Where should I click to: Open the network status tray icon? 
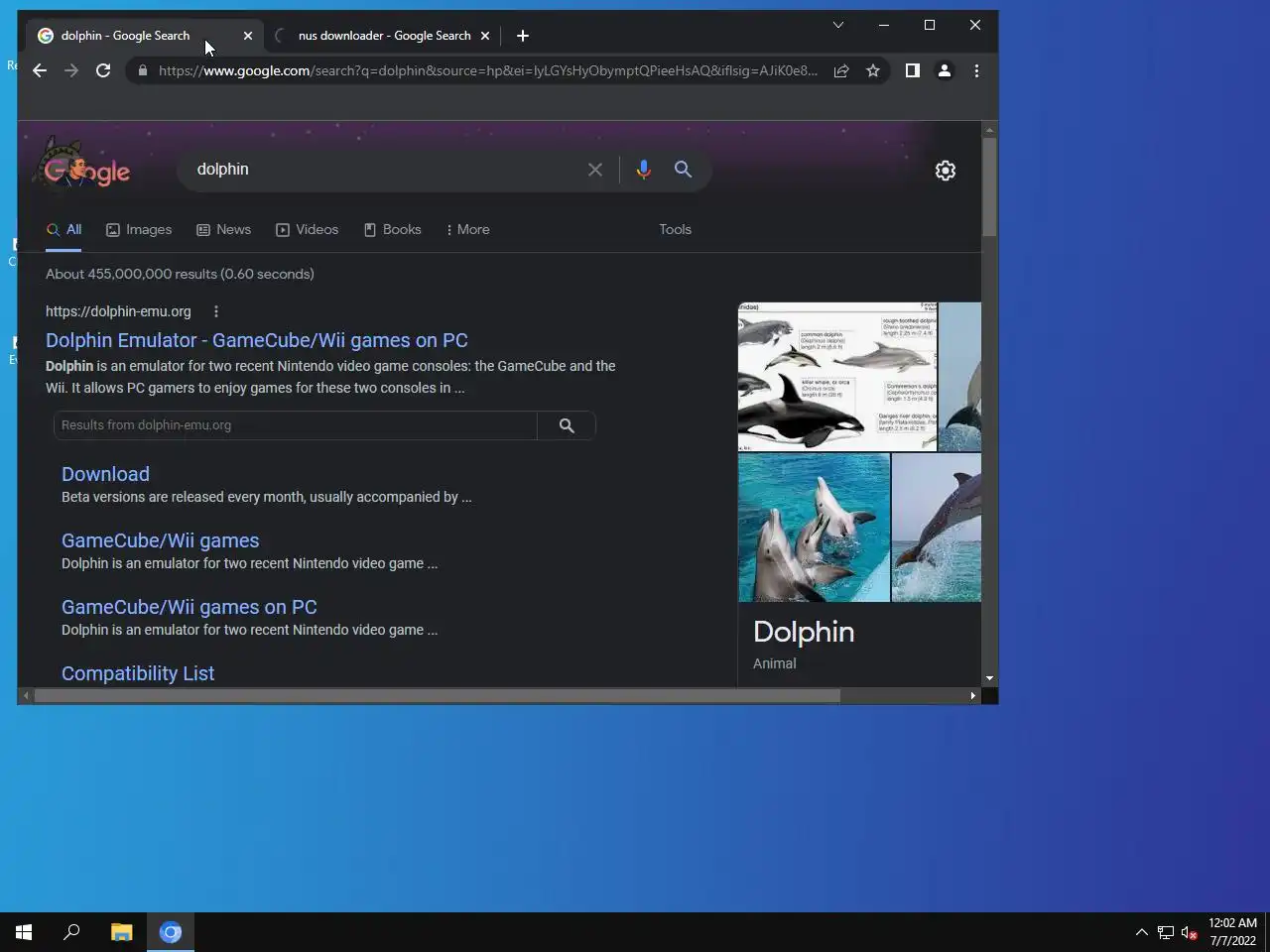(1166, 932)
